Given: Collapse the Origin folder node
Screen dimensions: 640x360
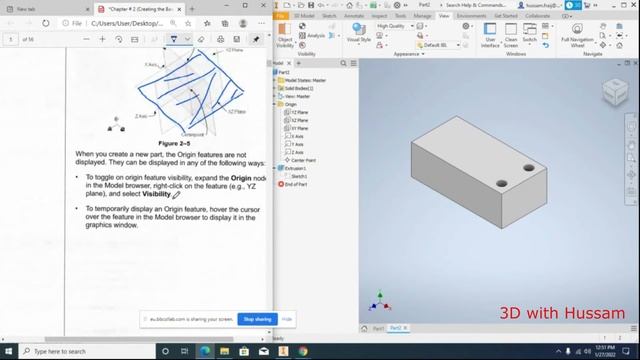Looking at the screenshot, I should (x=274, y=104).
